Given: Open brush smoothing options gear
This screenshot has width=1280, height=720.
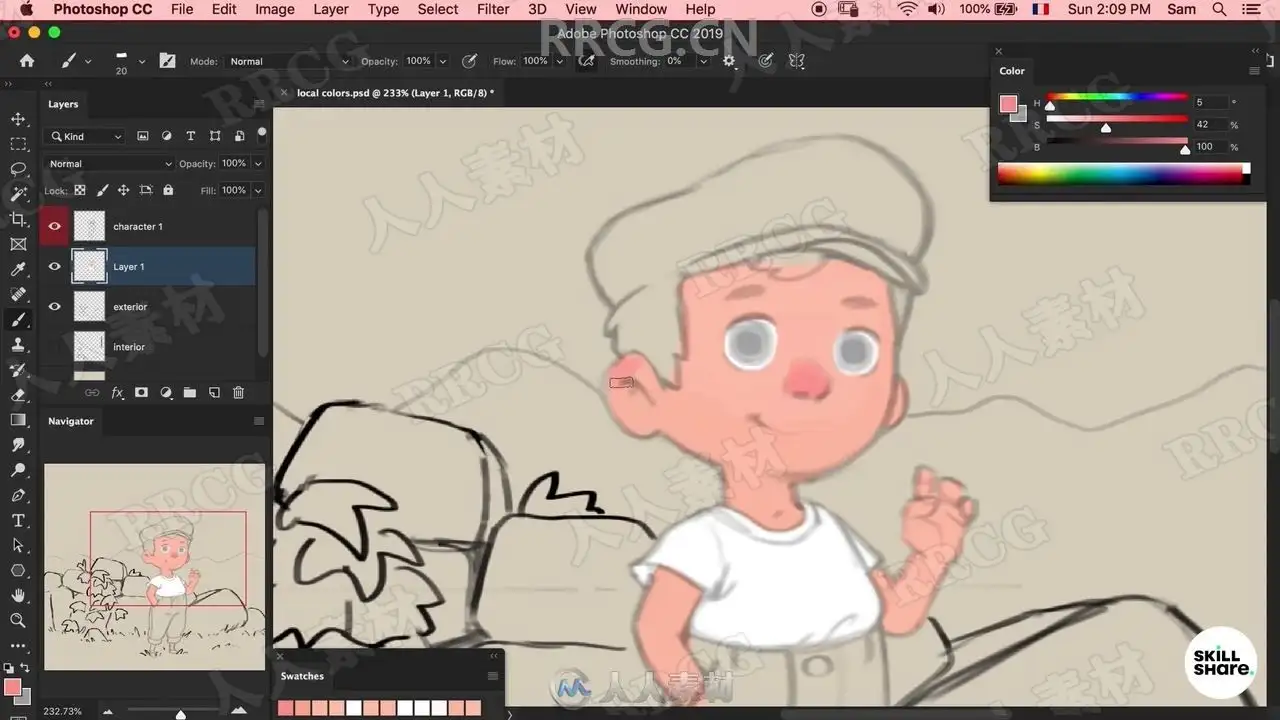Looking at the screenshot, I should [x=729, y=61].
